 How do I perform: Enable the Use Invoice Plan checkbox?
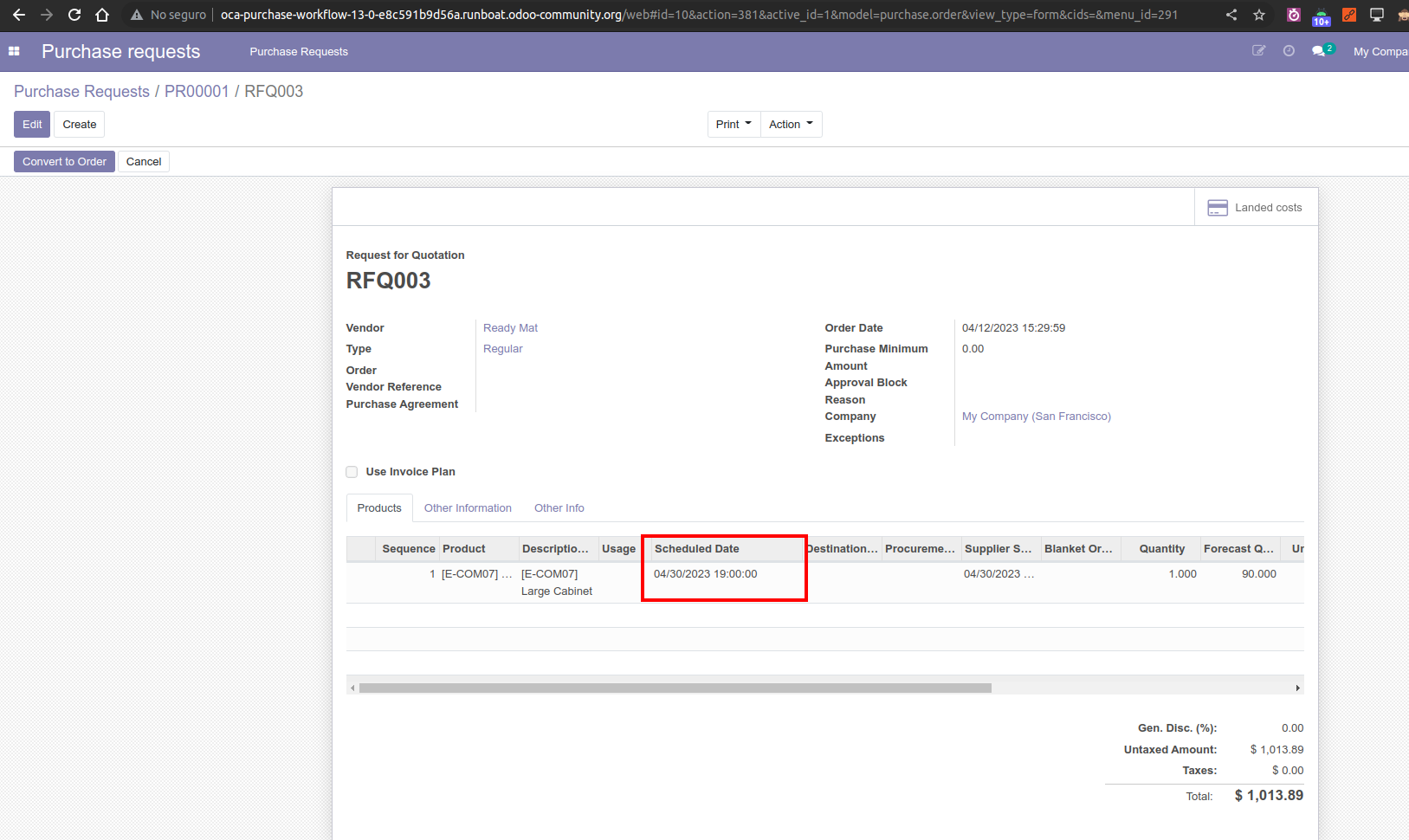pos(352,471)
